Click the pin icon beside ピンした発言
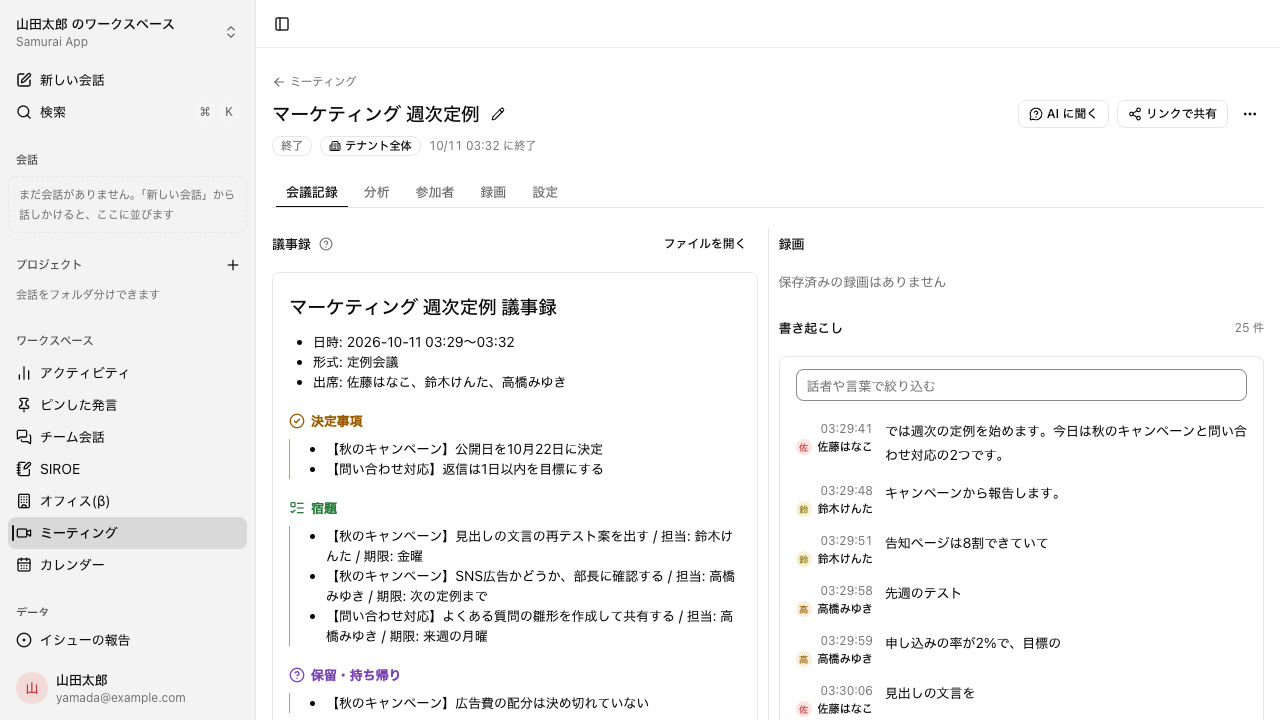 point(24,405)
